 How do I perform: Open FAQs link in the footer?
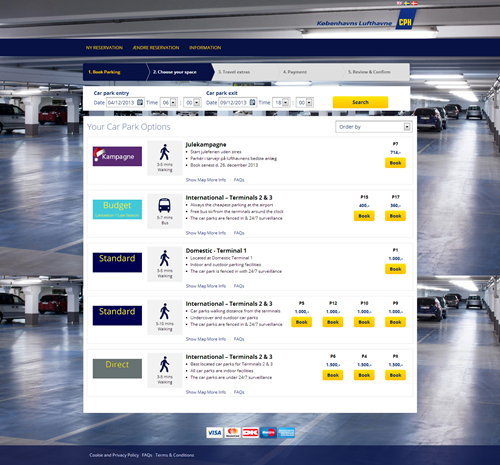[x=147, y=455]
